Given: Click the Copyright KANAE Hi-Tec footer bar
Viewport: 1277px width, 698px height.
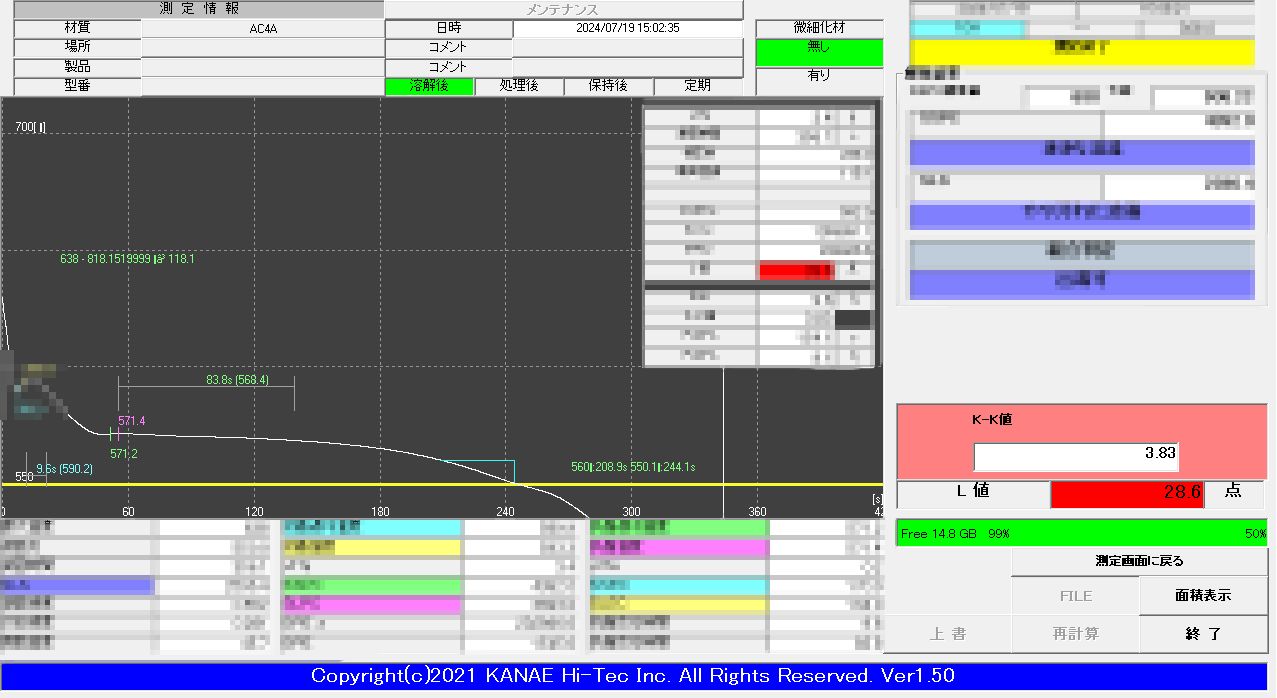Looking at the screenshot, I should click(633, 676).
